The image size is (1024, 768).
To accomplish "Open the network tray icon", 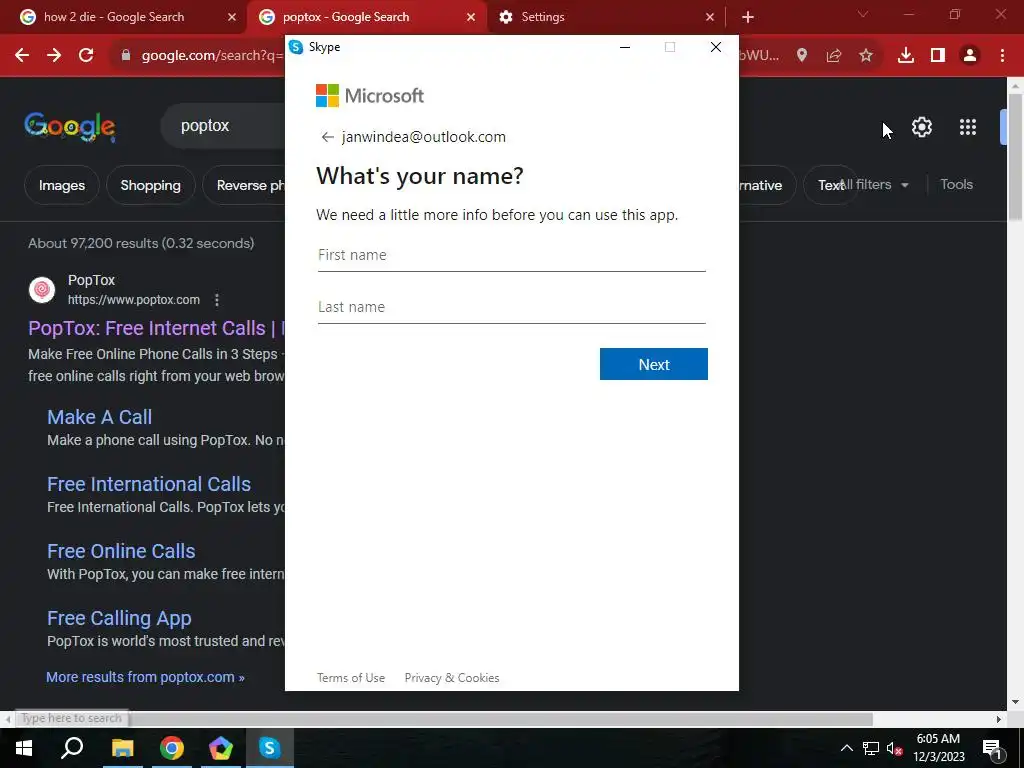I will point(871,748).
